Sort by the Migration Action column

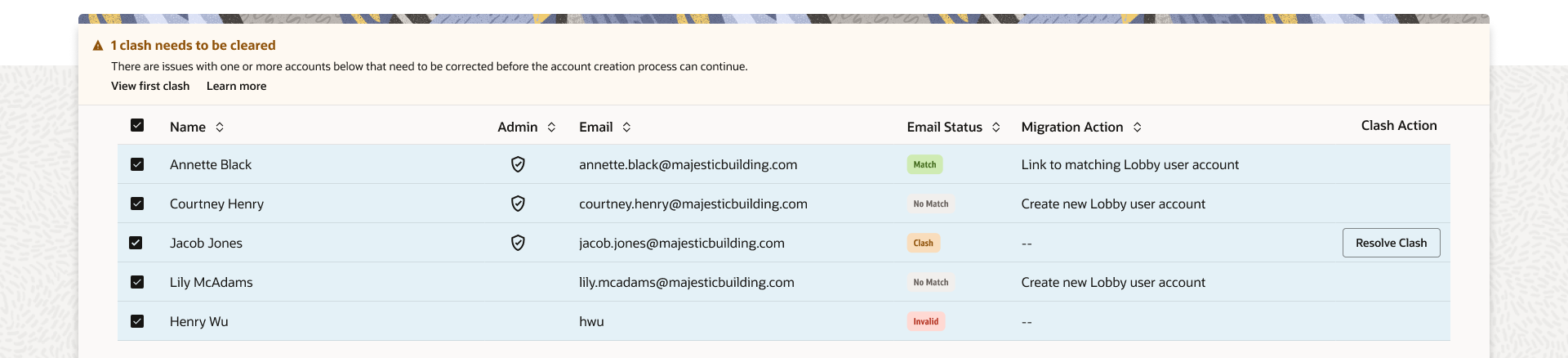click(1138, 127)
